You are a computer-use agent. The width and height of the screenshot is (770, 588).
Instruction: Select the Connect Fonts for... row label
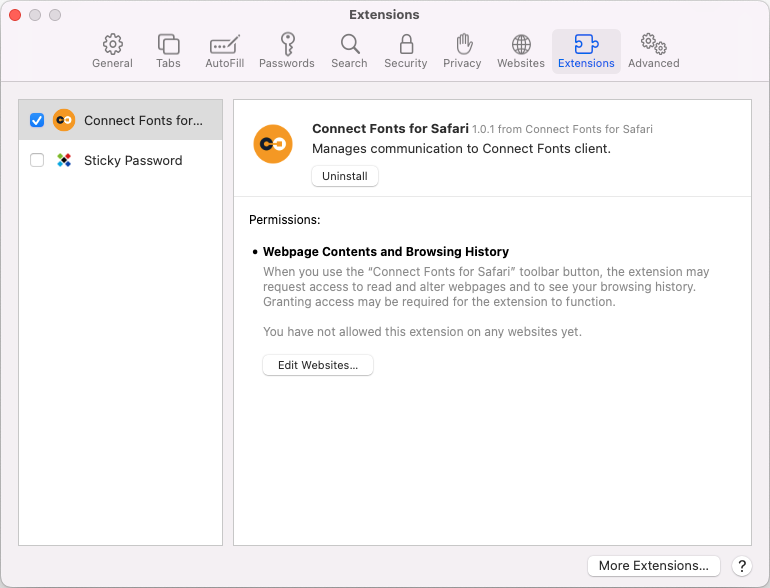click(143, 120)
